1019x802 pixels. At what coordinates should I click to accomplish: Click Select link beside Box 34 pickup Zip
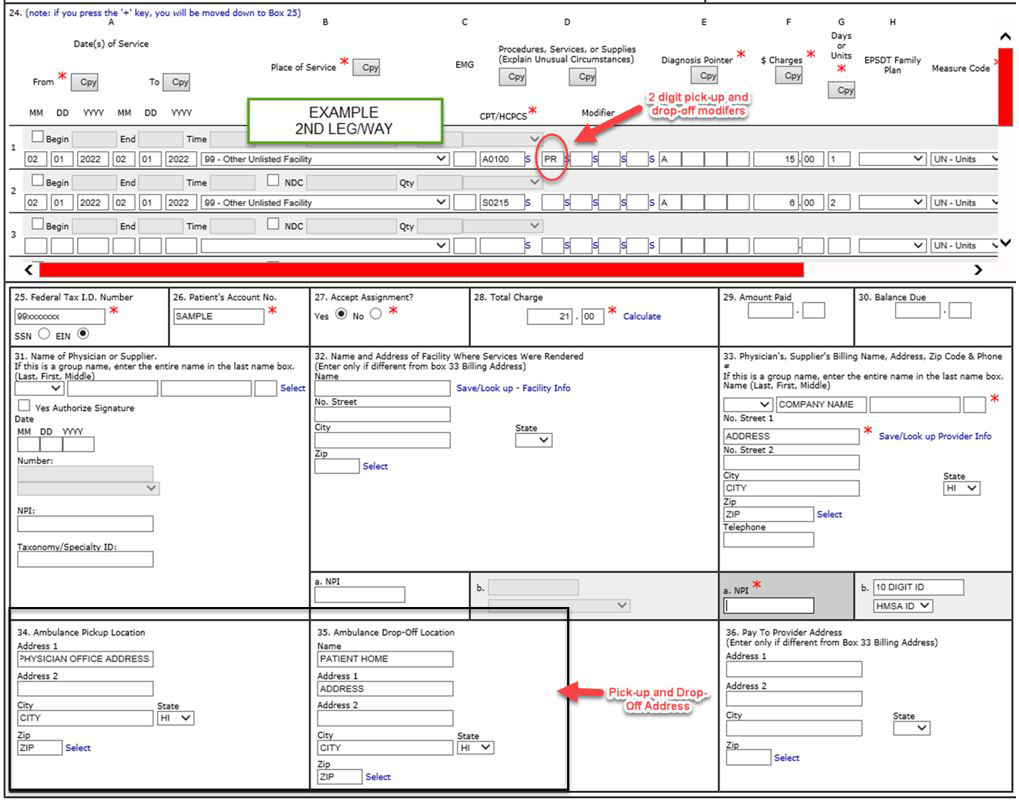click(78, 748)
